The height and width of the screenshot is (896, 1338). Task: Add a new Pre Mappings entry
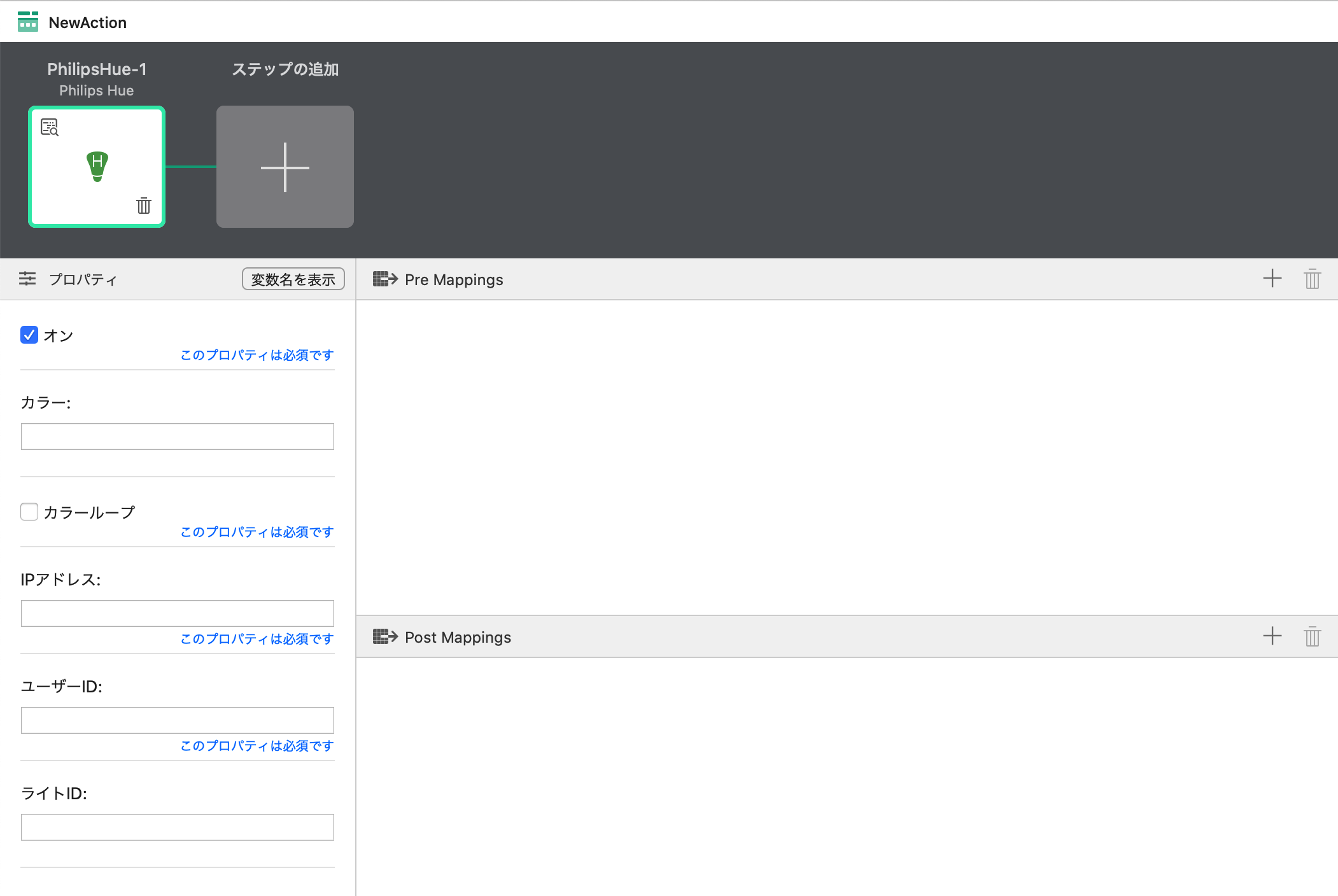point(1272,279)
